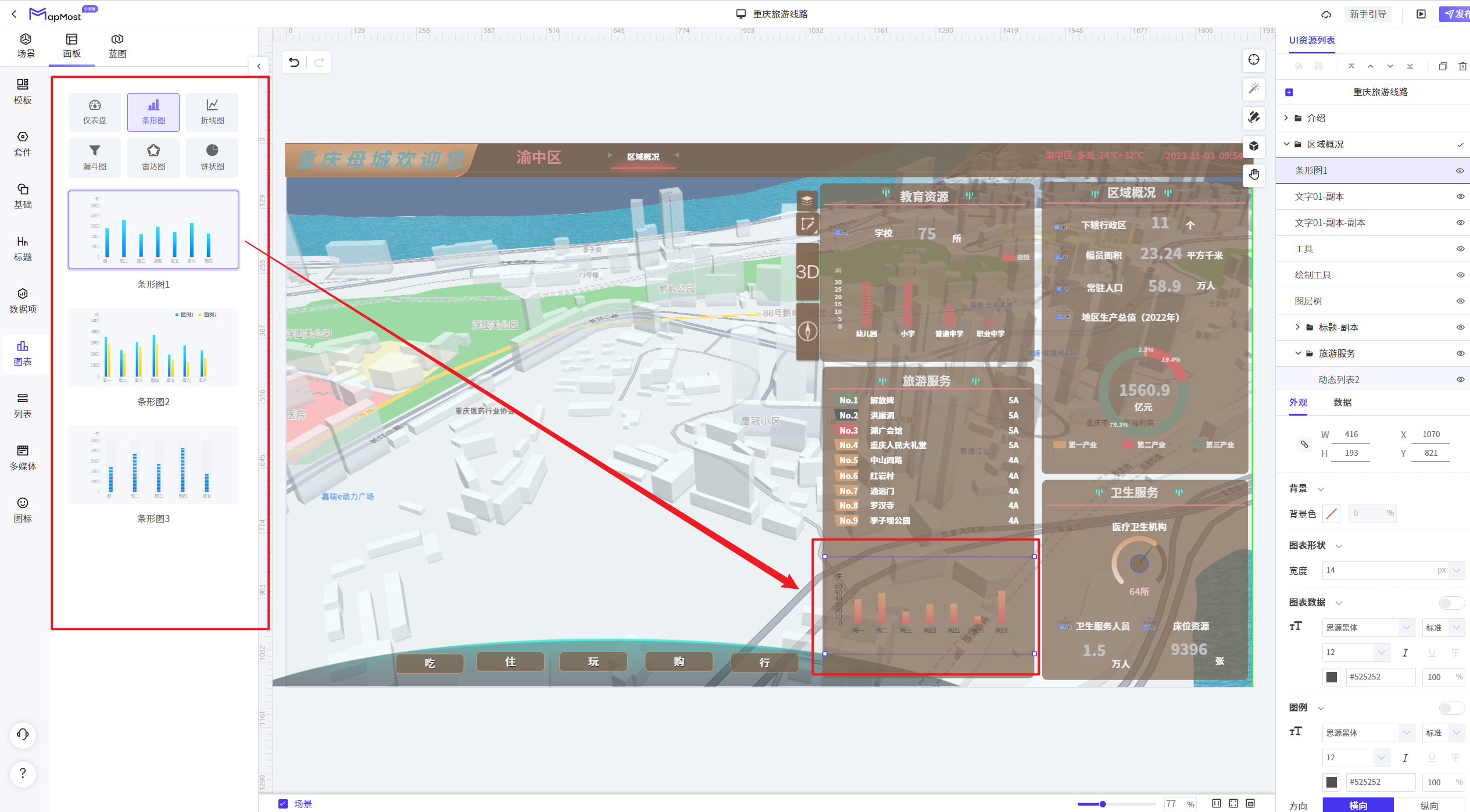
Task: Expand the 介绍 folder
Action: (1286, 118)
